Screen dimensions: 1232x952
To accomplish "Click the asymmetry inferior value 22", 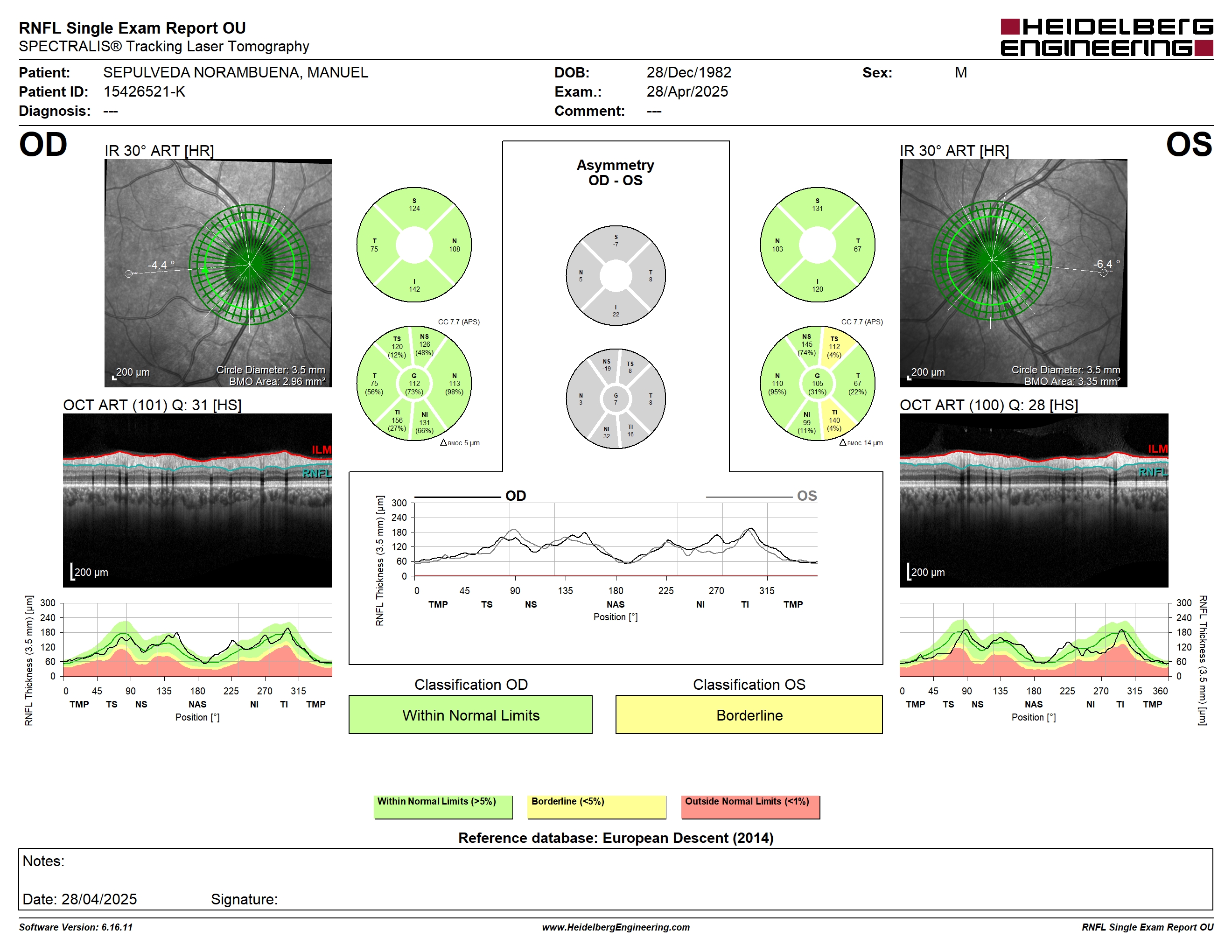I will pos(616,314).
